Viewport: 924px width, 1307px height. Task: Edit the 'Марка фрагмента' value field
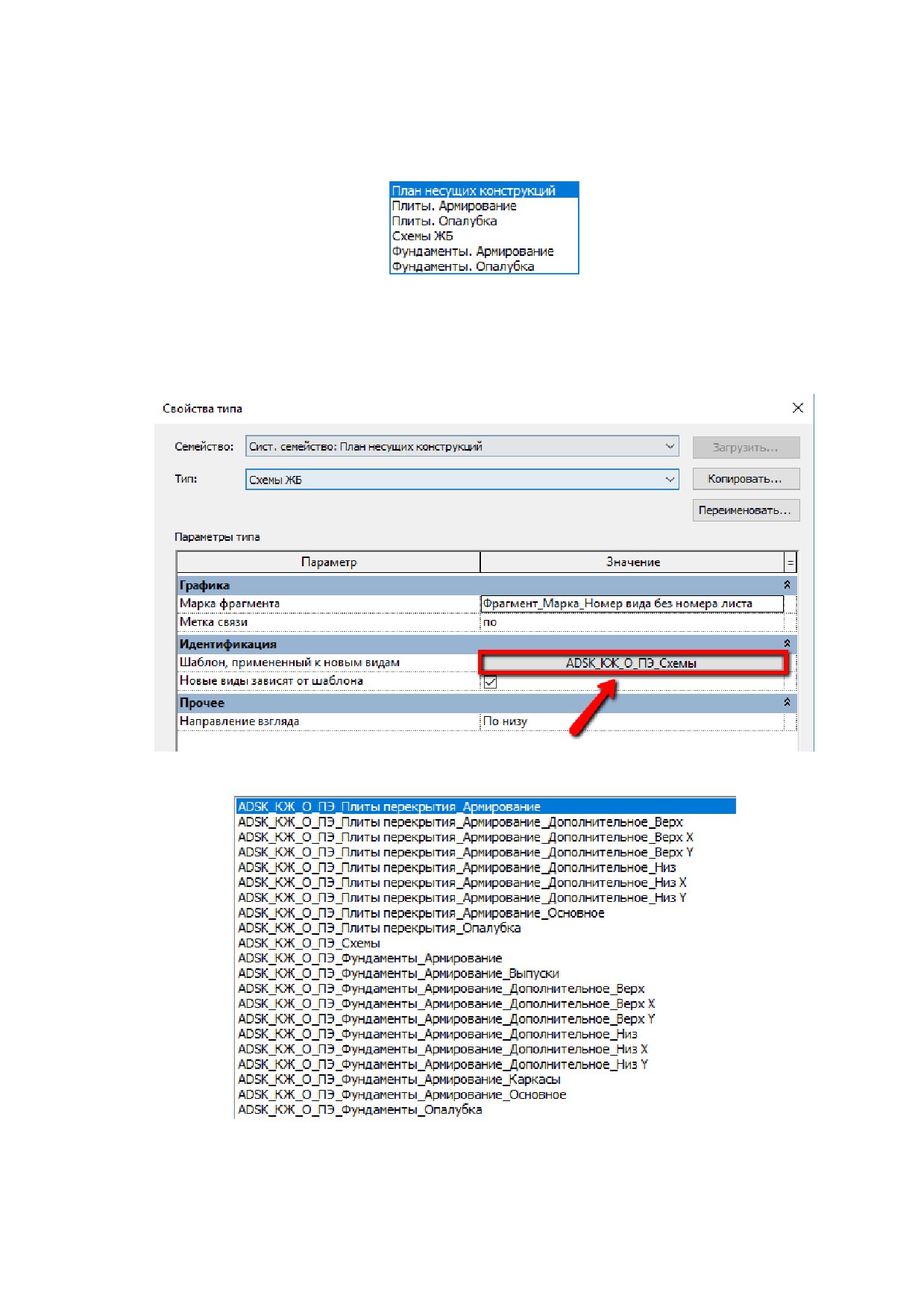tap(632, 604)
